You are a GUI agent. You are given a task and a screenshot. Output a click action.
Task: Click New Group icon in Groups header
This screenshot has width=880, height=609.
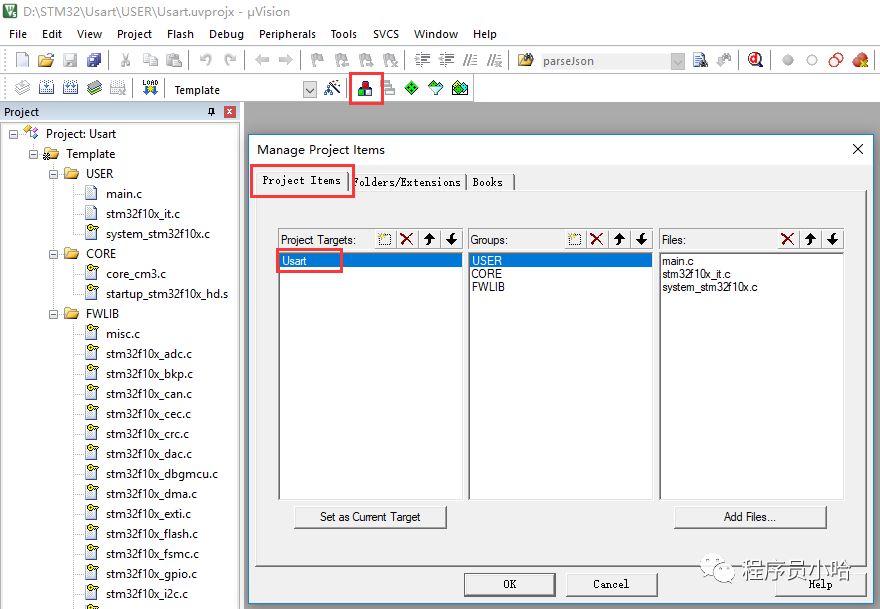pyautogui.click(x=574, y=239)
